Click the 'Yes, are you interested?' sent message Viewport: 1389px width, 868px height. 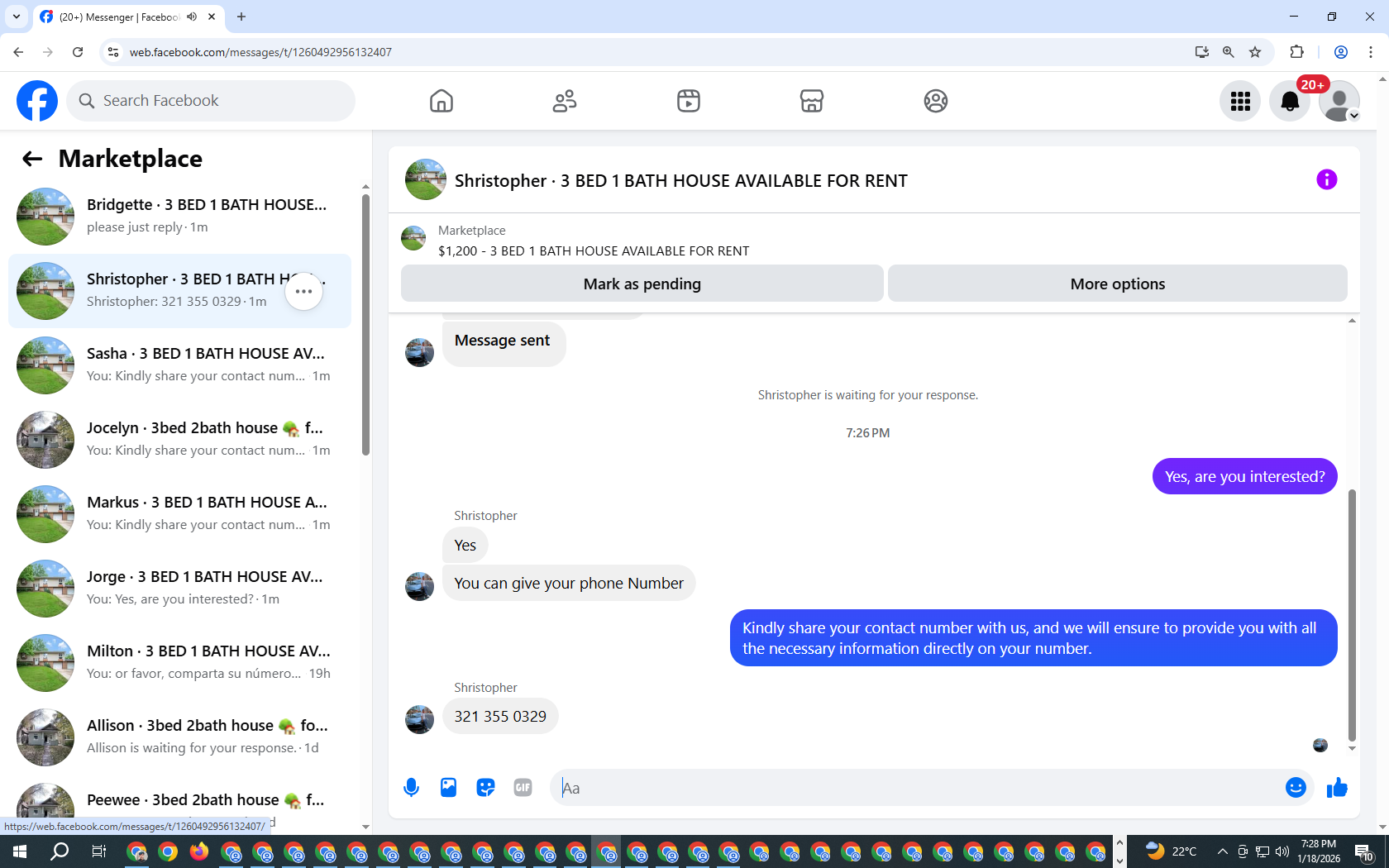1244,477
